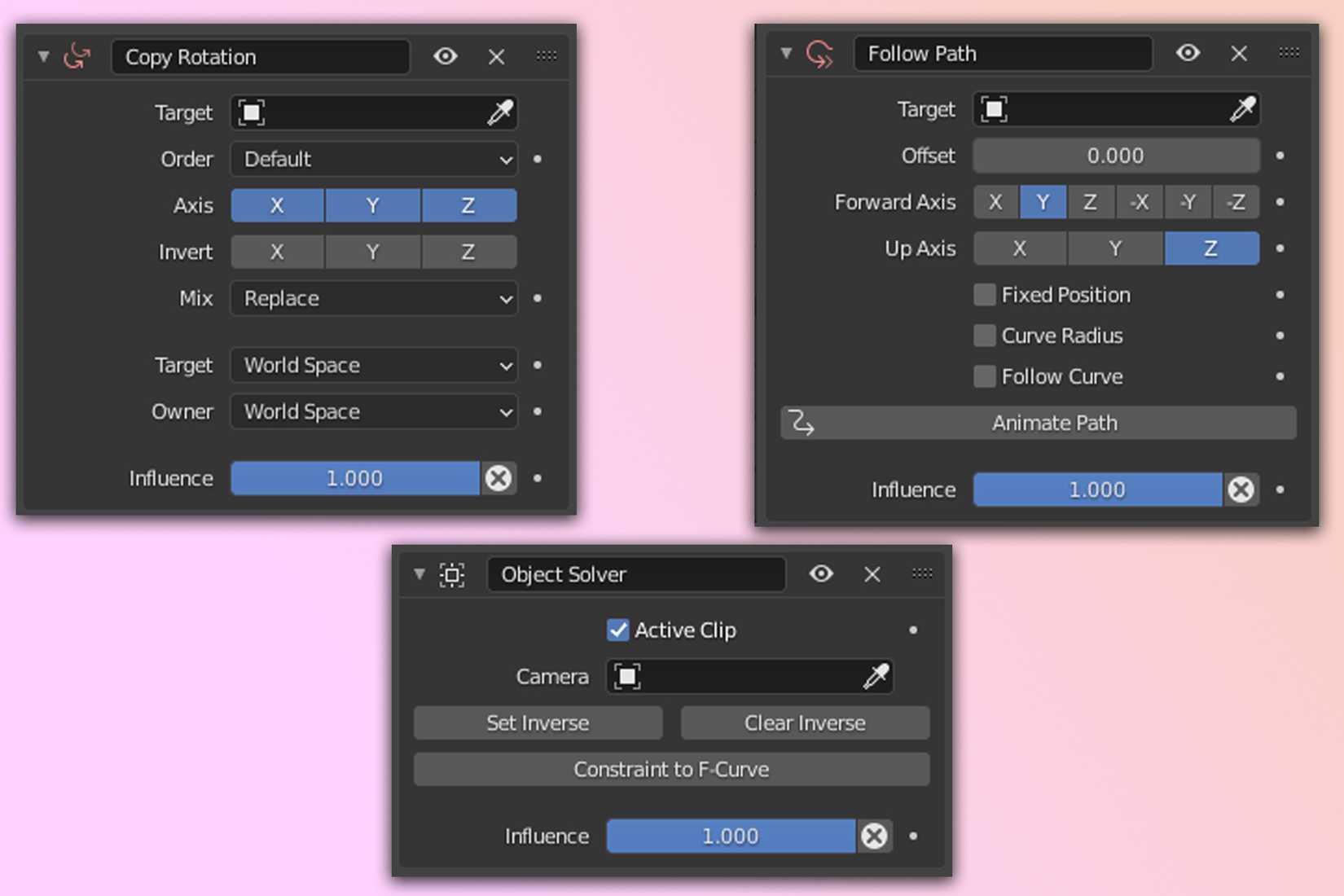
Task: Use the eyedropper to pick Copy Rotation target
Action: click(500, 112)
